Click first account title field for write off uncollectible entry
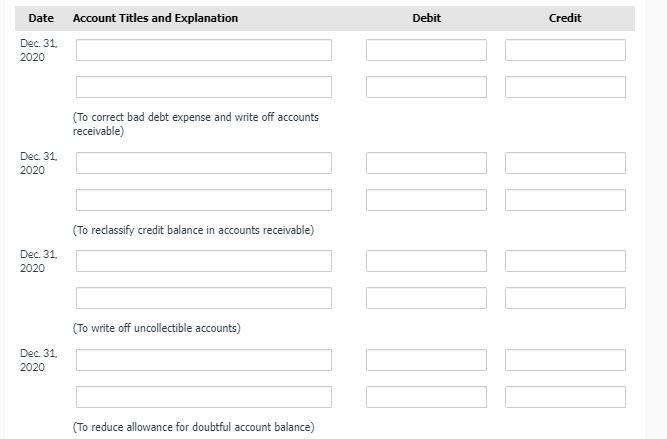 204,261
